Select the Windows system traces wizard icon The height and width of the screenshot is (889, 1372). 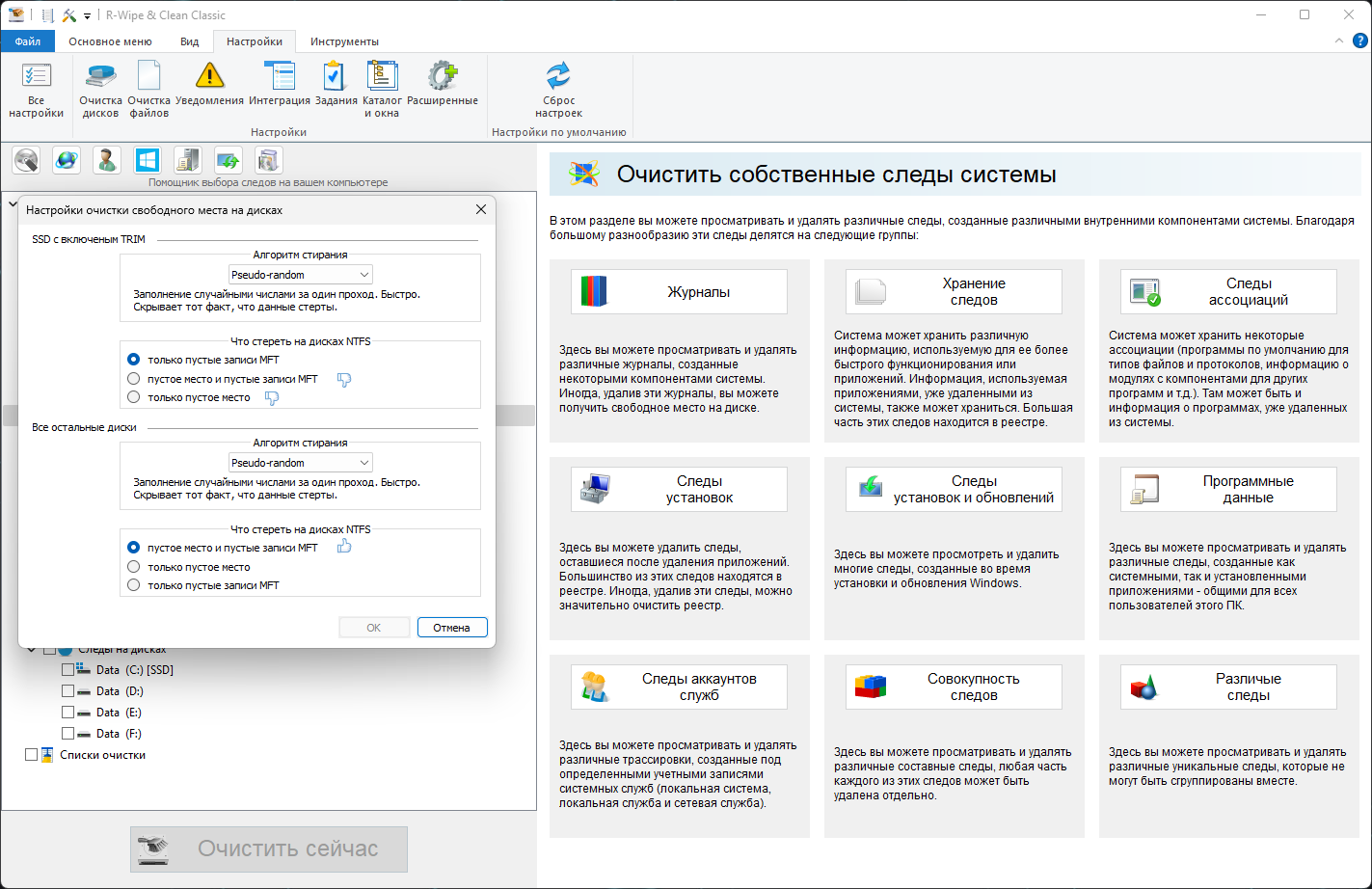(x=148, y=160)
